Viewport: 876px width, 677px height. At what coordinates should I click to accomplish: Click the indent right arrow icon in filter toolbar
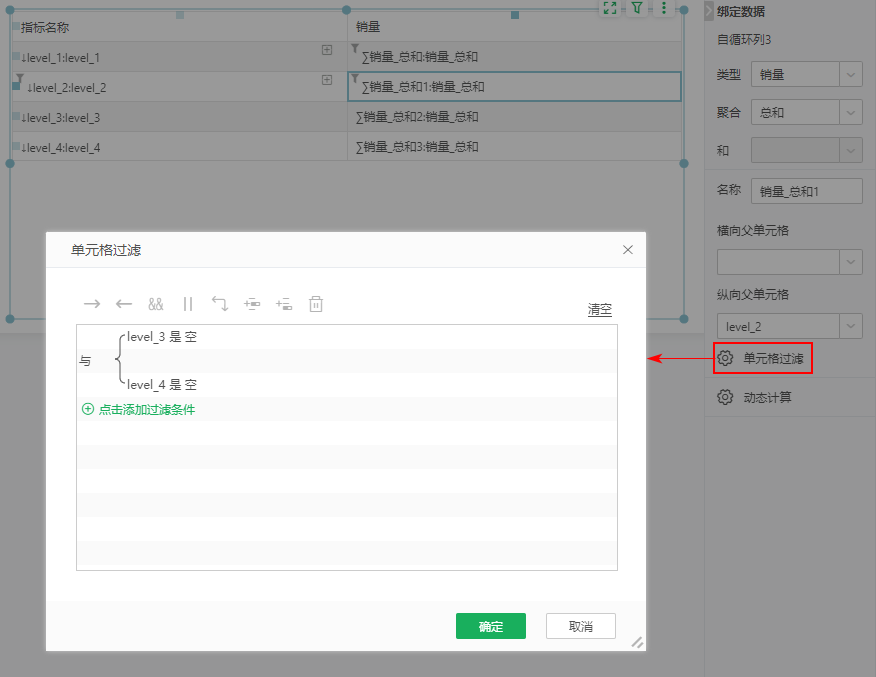[x=92, y=304]
